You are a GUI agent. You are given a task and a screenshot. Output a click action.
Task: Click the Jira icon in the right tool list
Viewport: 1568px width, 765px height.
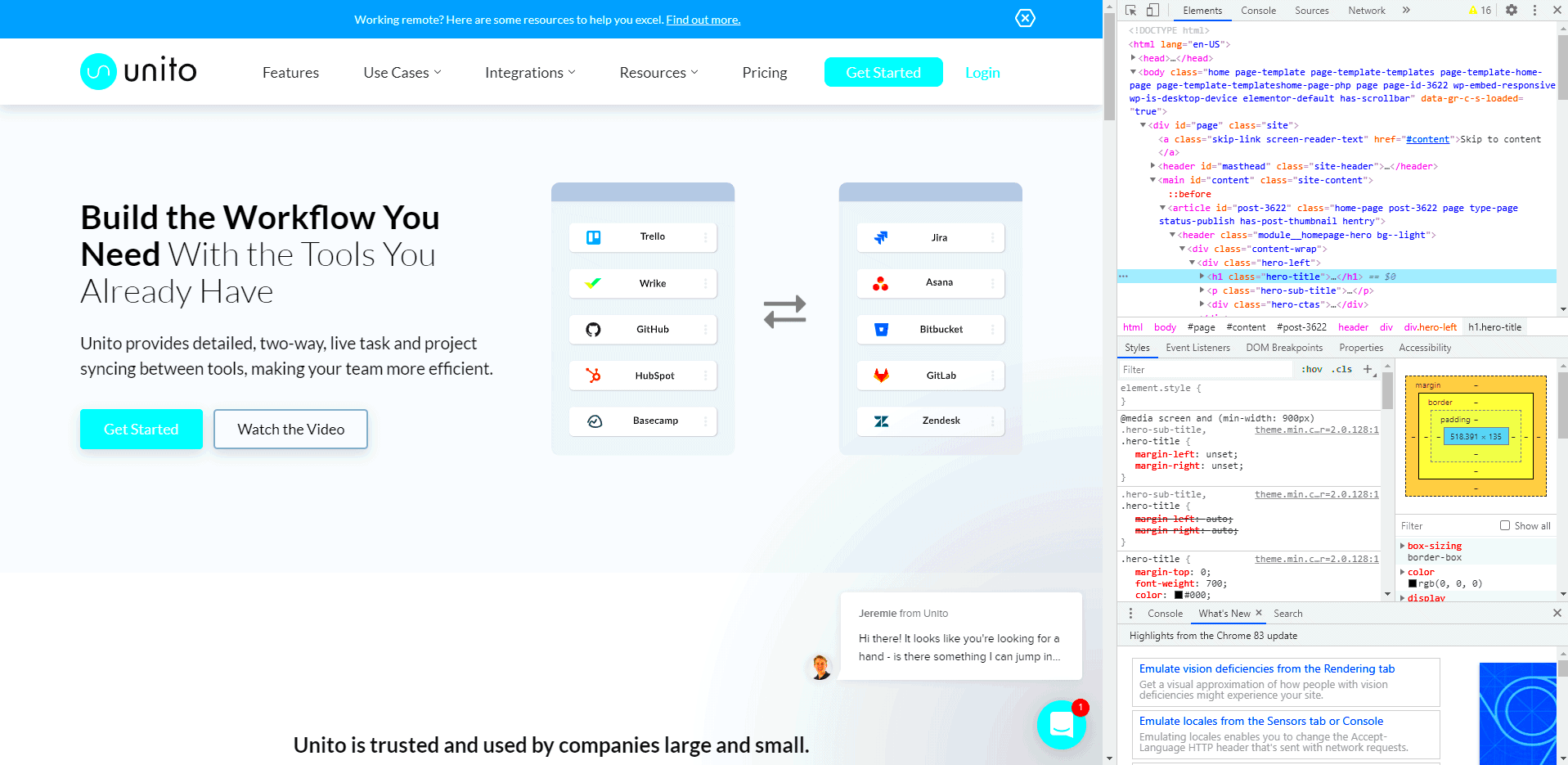click(x=881, y=237)
